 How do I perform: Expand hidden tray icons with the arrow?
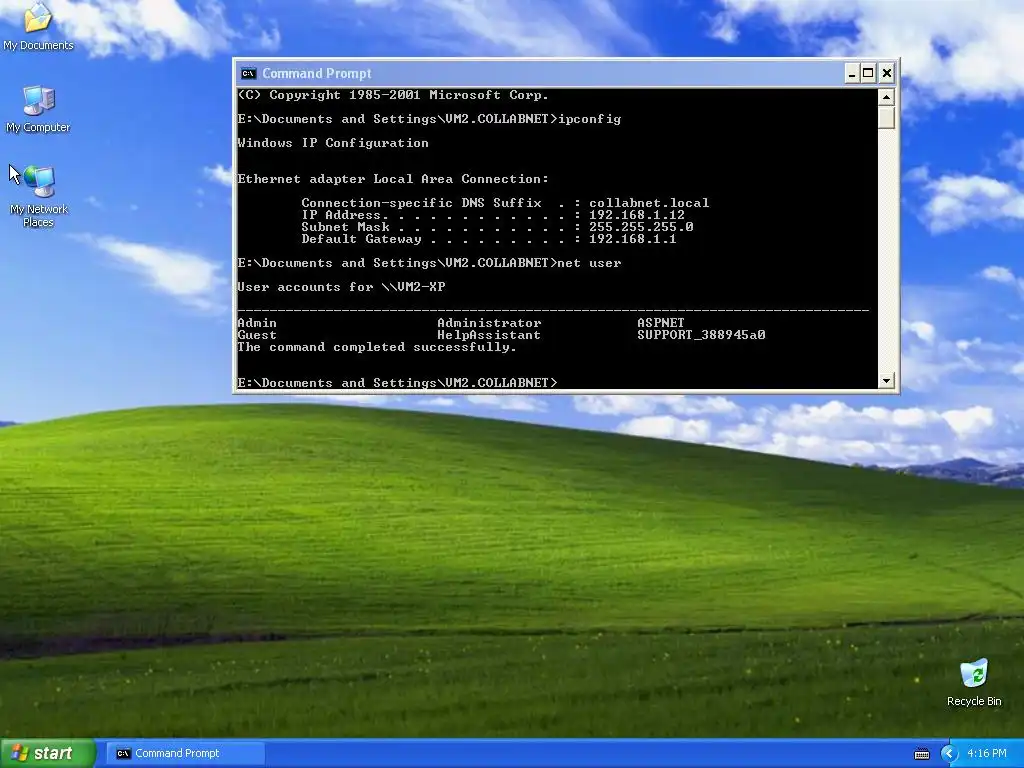[x=949, y=754]
